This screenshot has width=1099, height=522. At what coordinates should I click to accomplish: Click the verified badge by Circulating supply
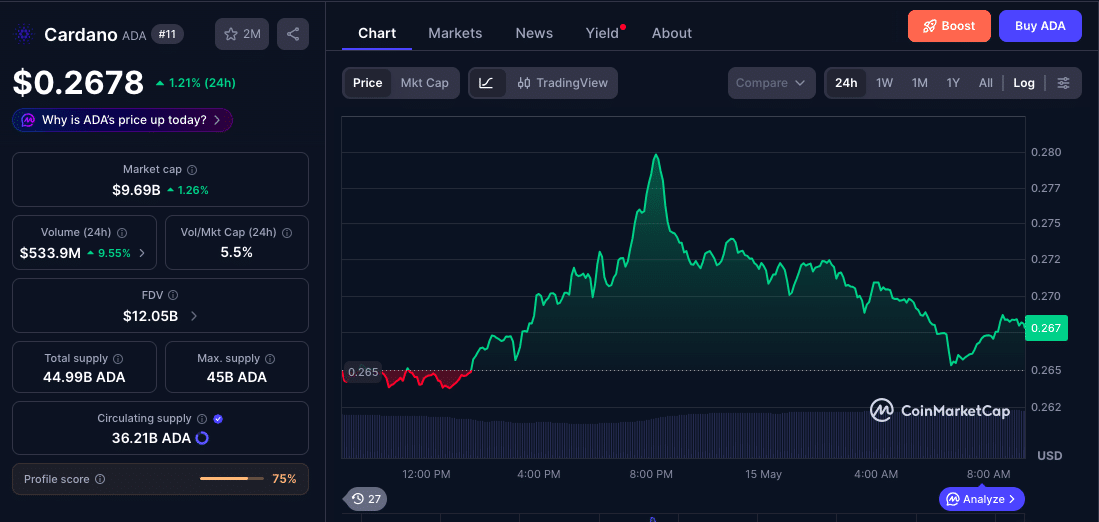[x=218, y=419]
